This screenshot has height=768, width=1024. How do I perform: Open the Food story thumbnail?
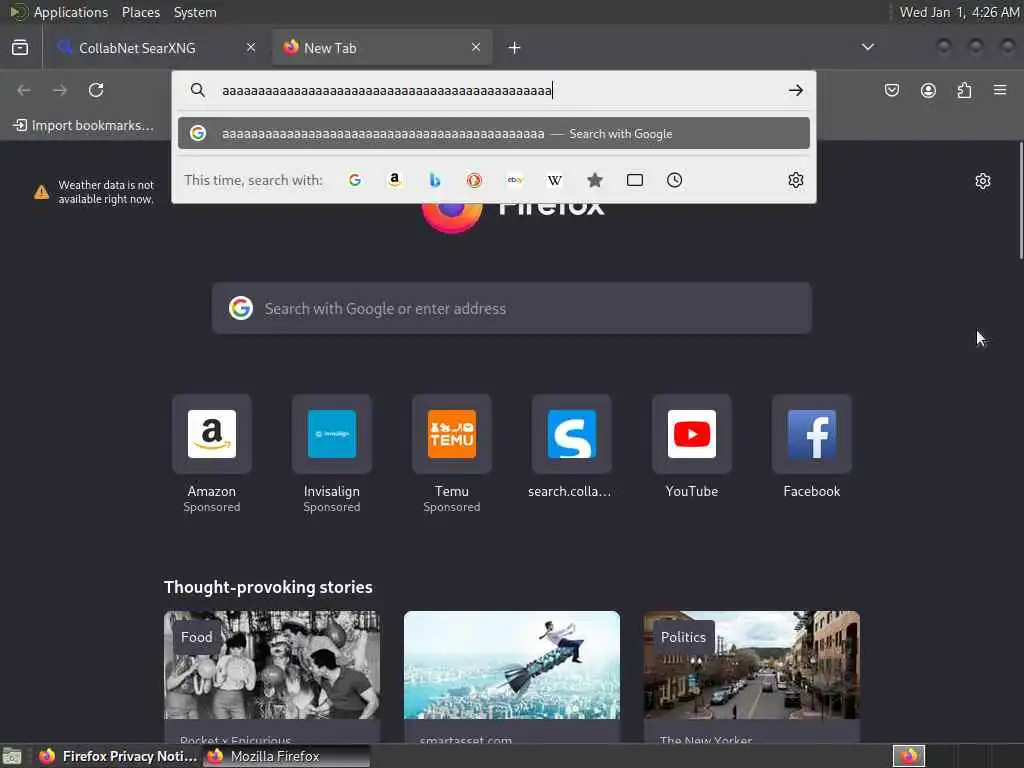(272, 665)
